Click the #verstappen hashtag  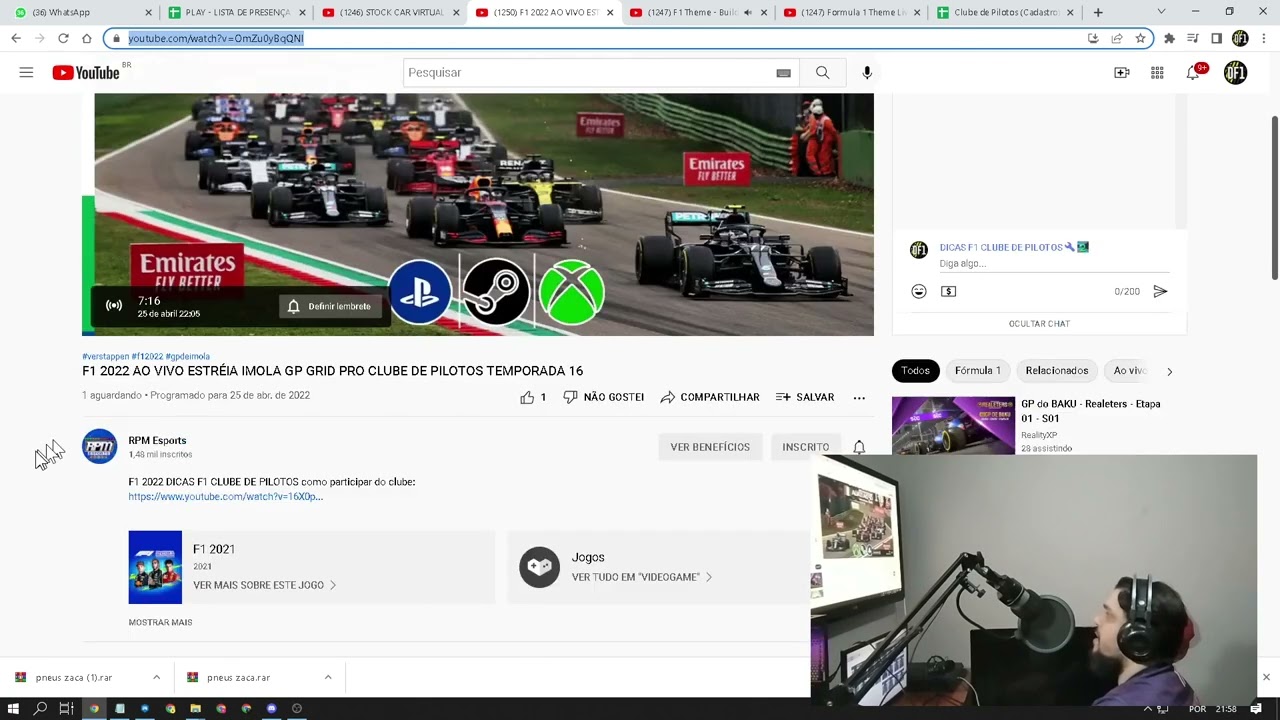[105, 356]
